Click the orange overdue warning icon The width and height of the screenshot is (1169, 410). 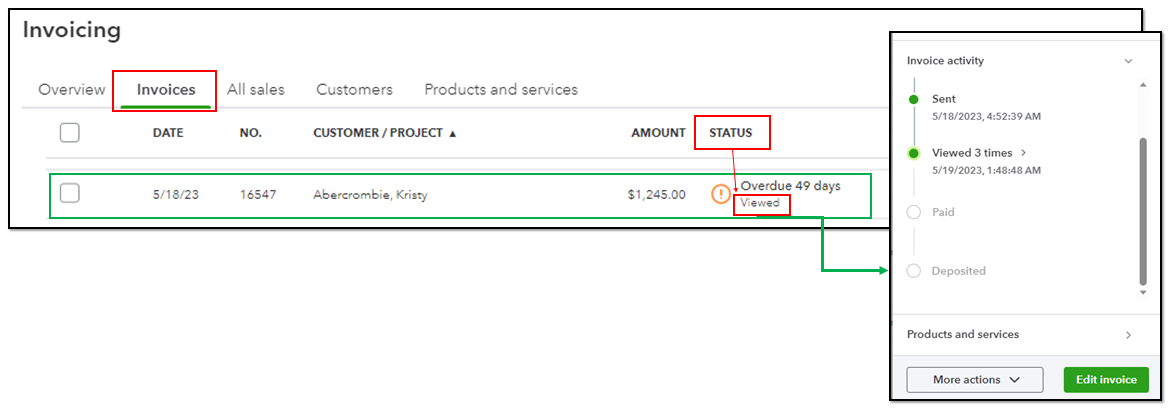tap(720, 194)
